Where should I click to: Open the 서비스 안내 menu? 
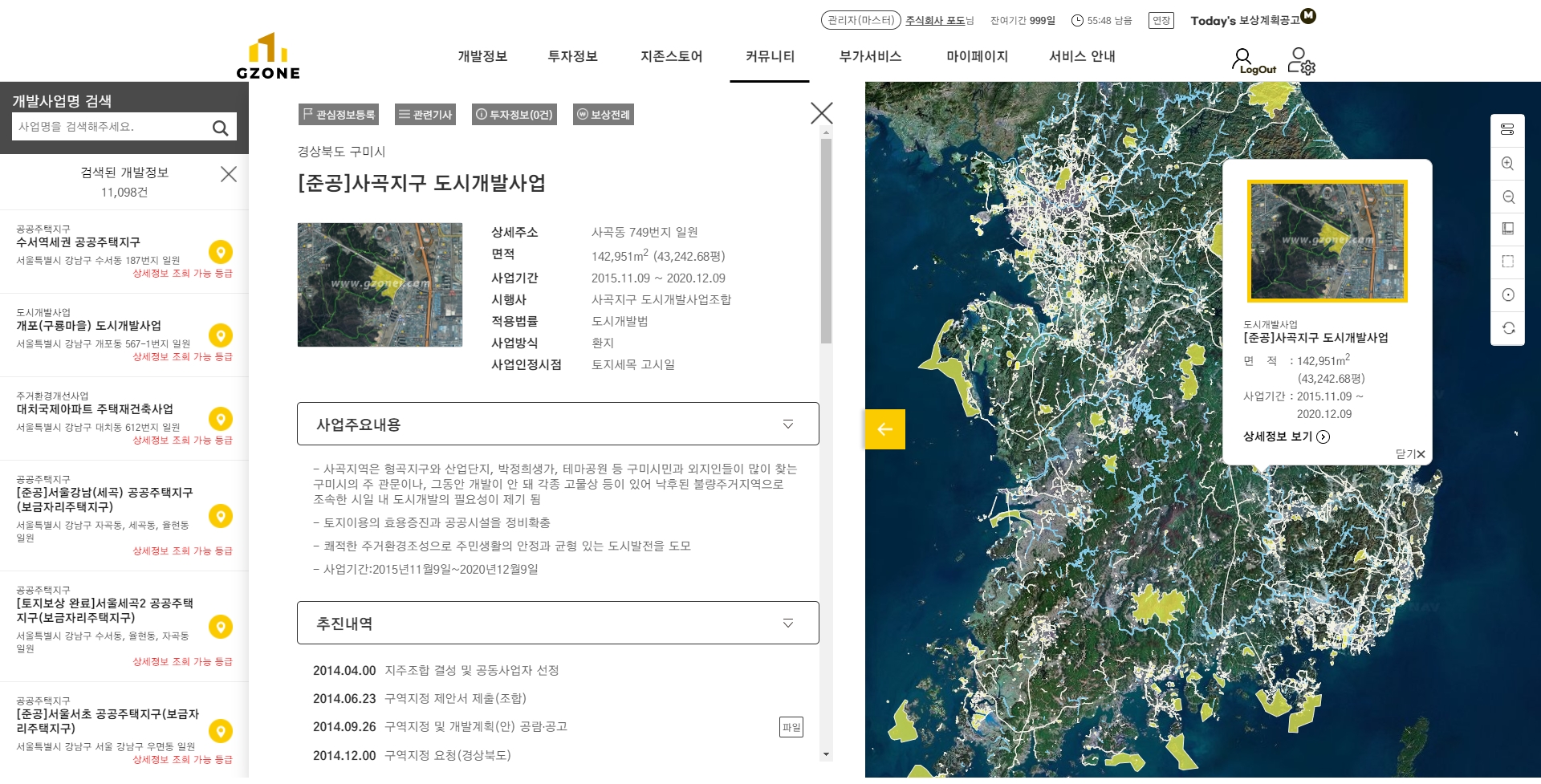pyautogui.click(x=1082, y=56)
